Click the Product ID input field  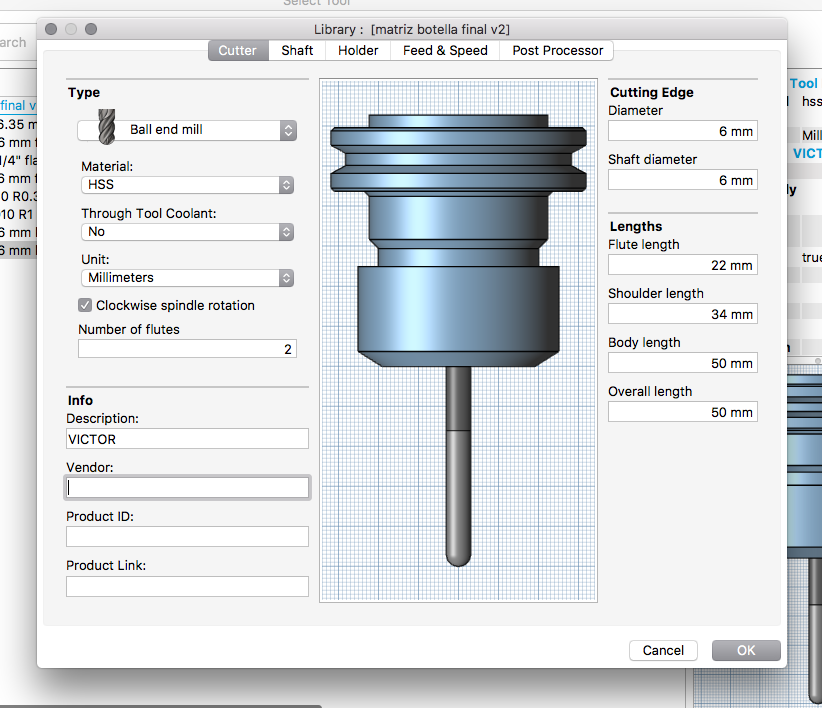(x=187, y=537)
